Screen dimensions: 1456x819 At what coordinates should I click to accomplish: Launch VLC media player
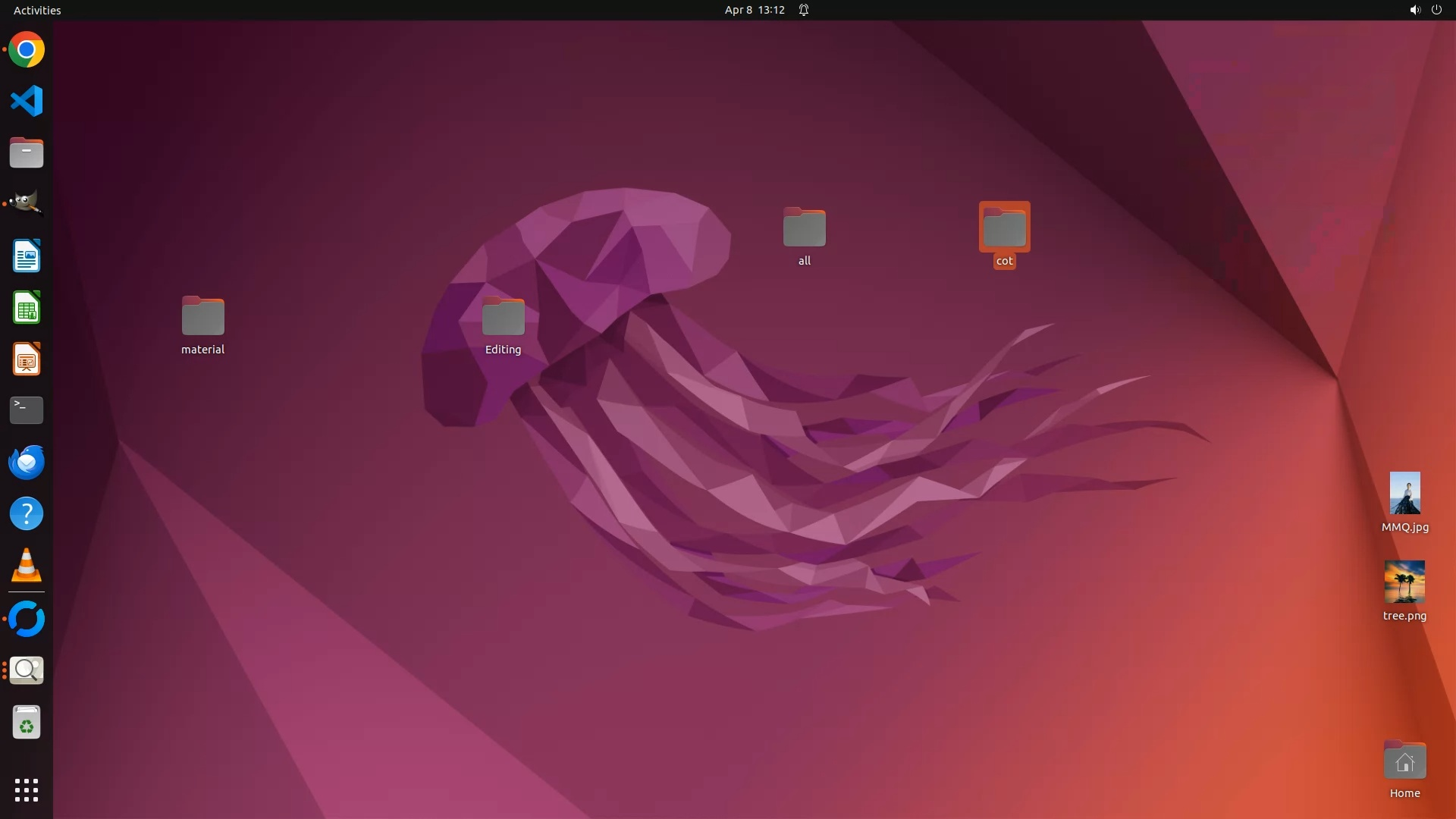click(x=27, y=566)
